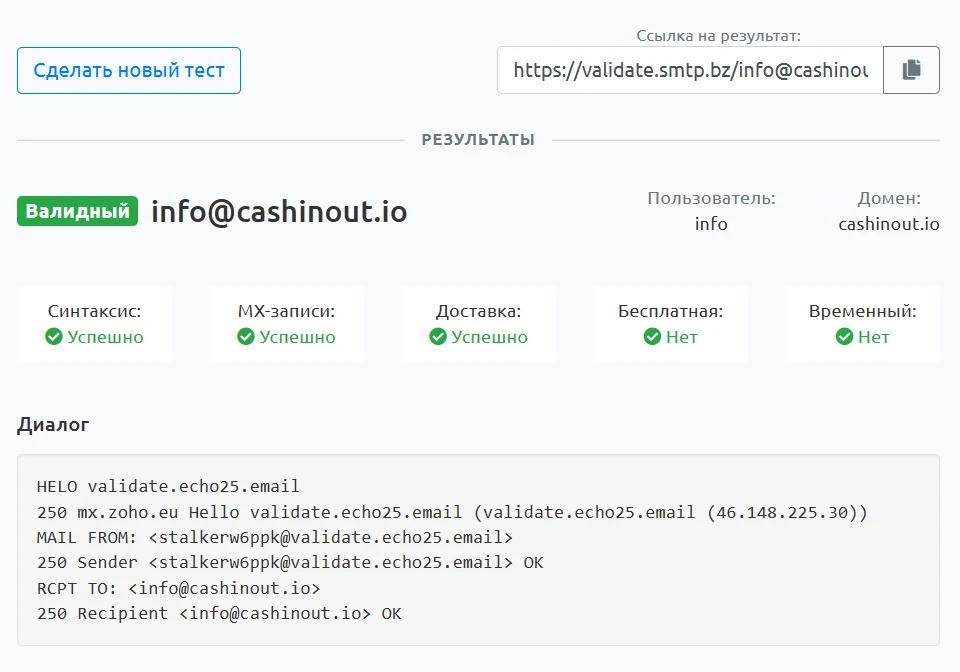
Task: Click the 250 Sender OK line
Action: click(290, 563)
